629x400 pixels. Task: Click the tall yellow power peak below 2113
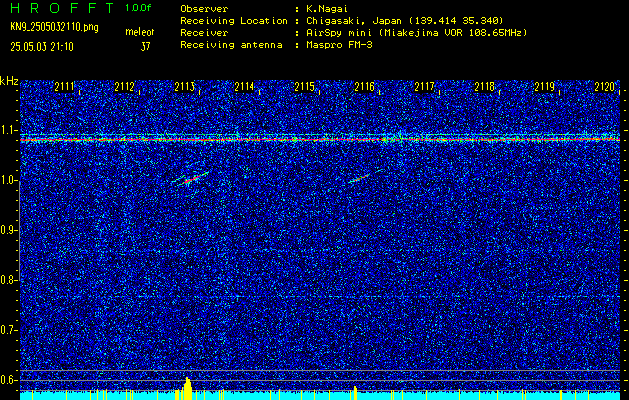click(x=187, y=388)
